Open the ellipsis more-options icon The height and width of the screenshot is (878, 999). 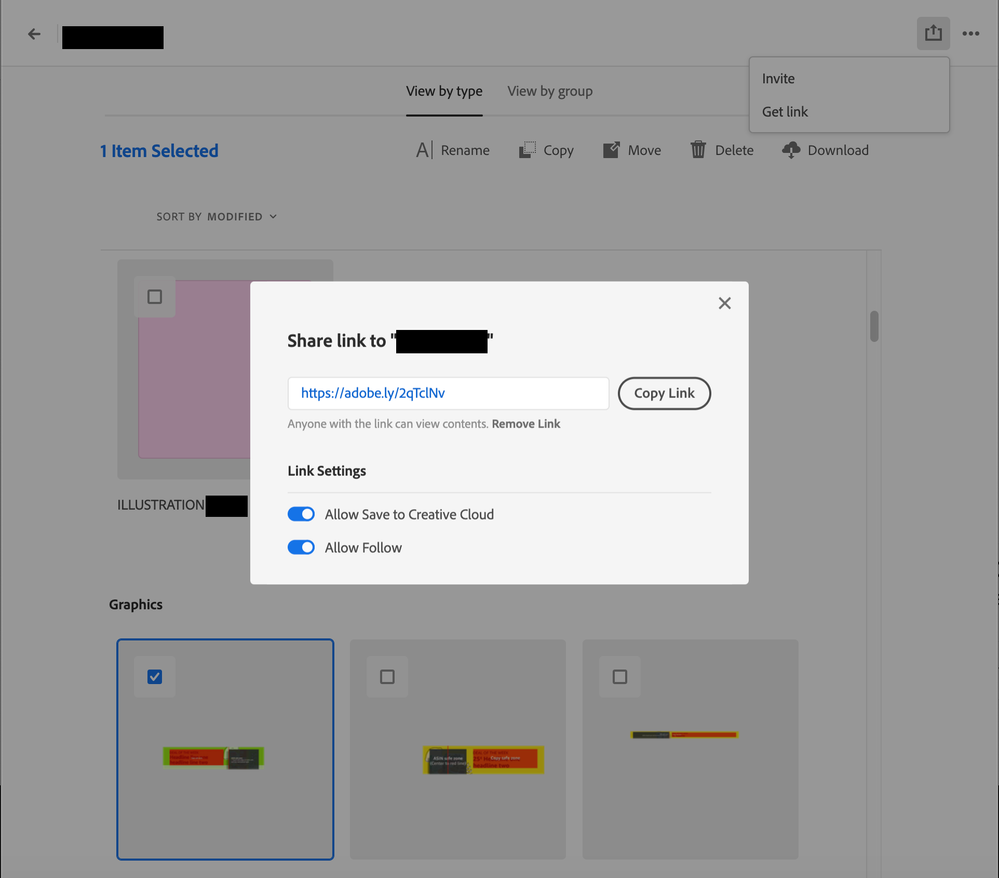coord(970,33)
